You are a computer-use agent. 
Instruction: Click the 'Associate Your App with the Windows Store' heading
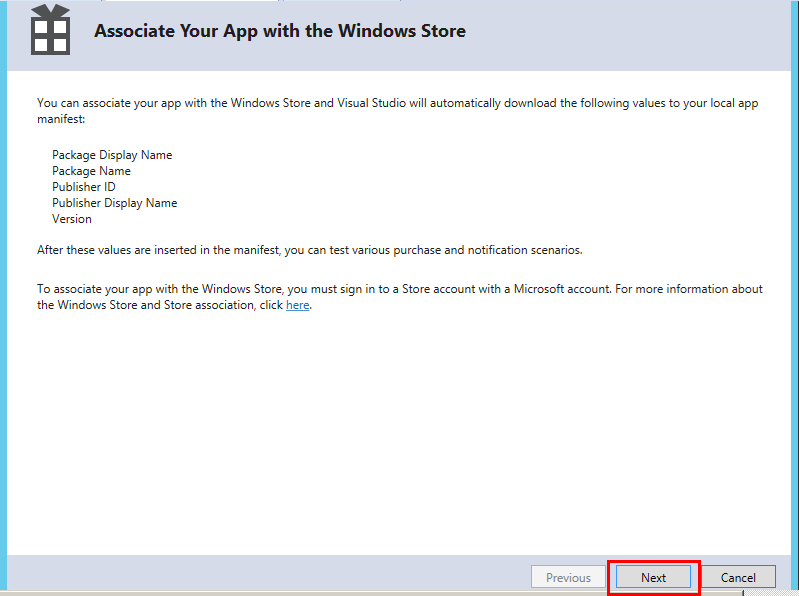(280, 31)
